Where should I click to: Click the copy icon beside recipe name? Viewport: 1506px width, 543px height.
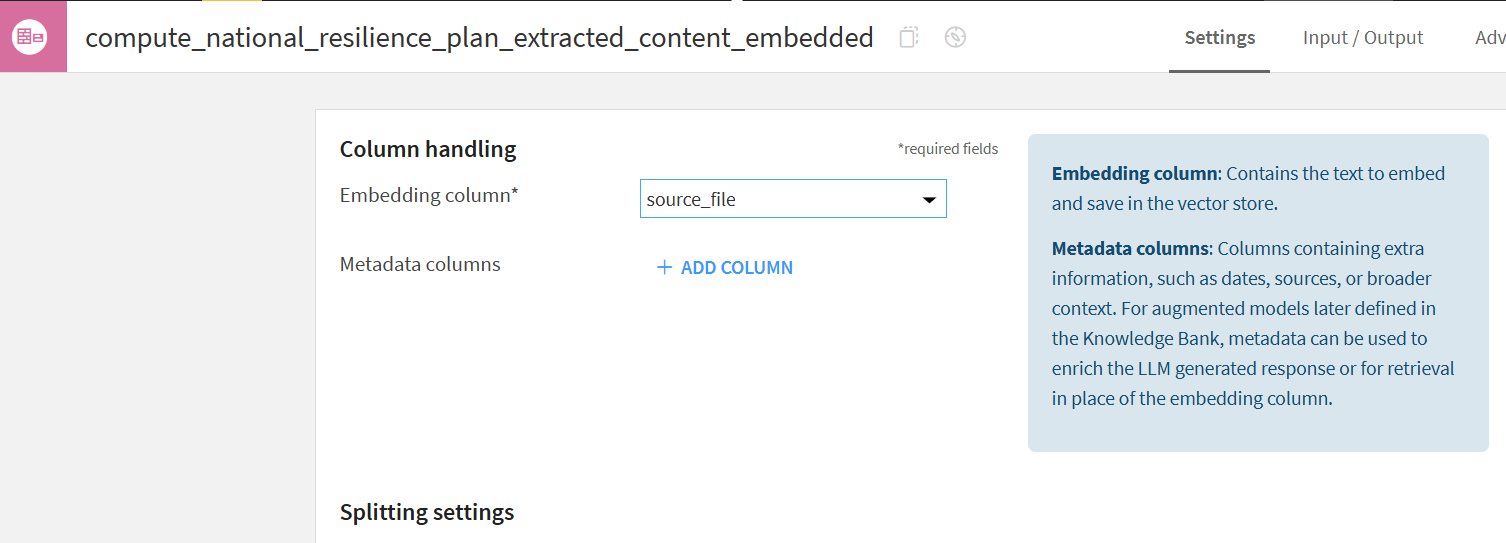[x=908, y=38]
